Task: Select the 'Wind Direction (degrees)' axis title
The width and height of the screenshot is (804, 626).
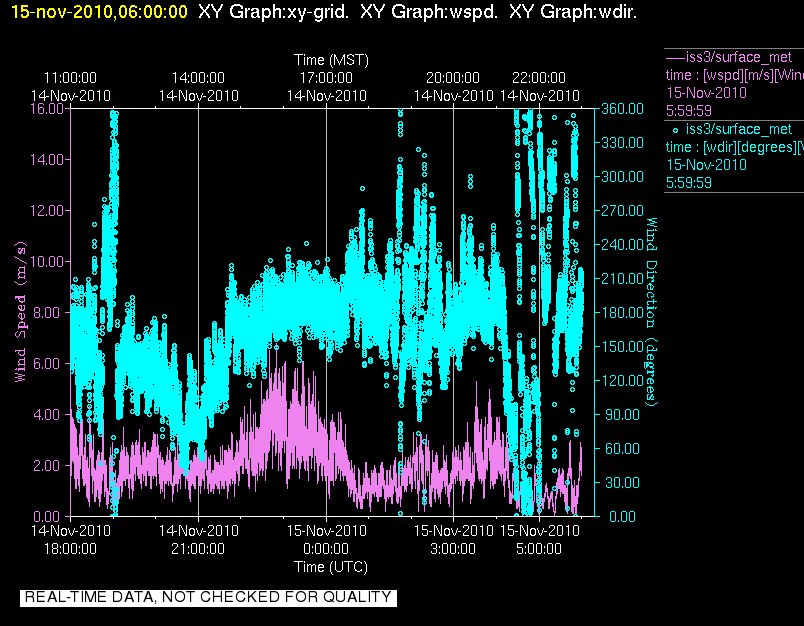Action: 651,312
